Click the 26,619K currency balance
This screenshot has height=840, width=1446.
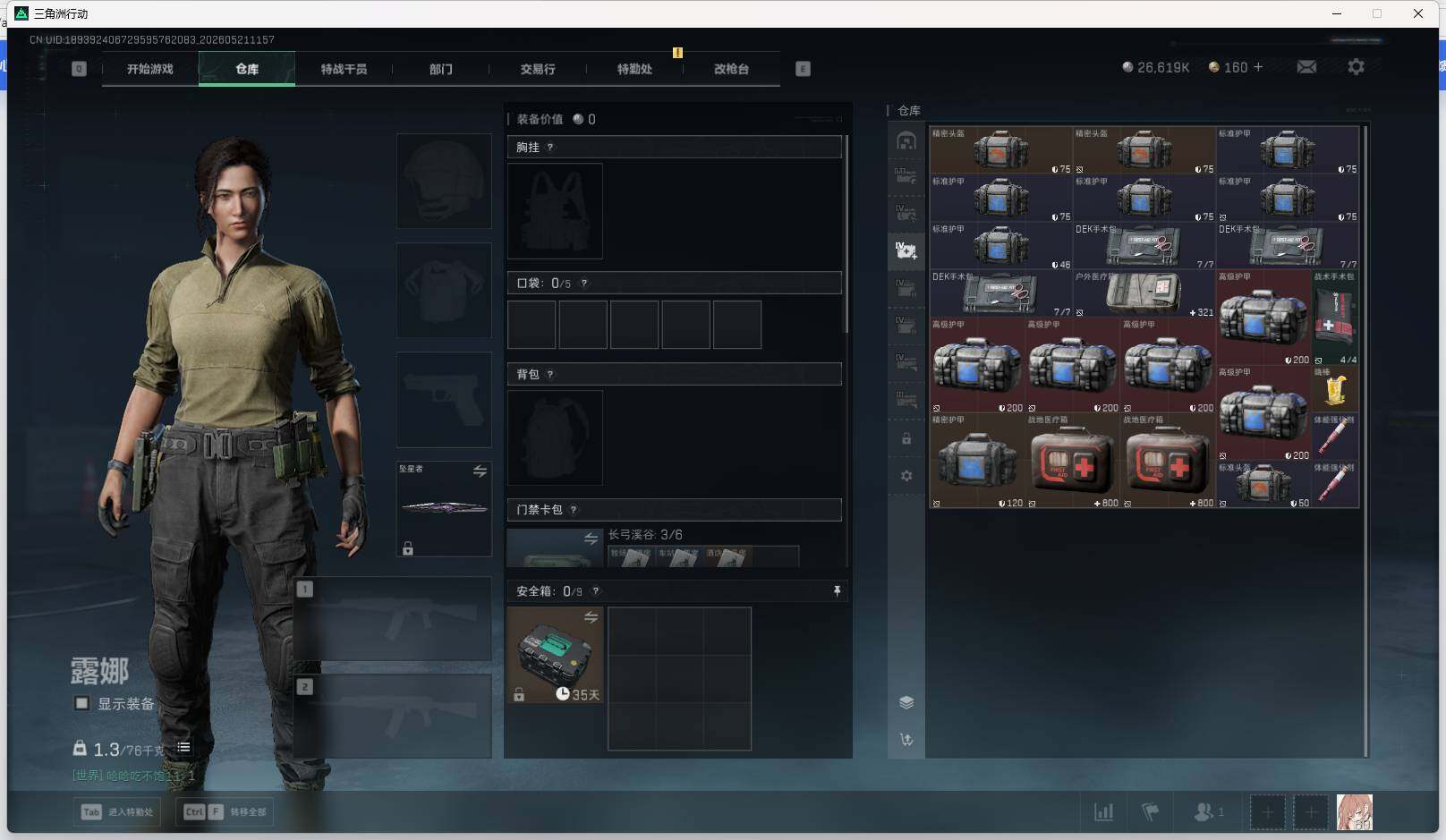[1155, 67]
